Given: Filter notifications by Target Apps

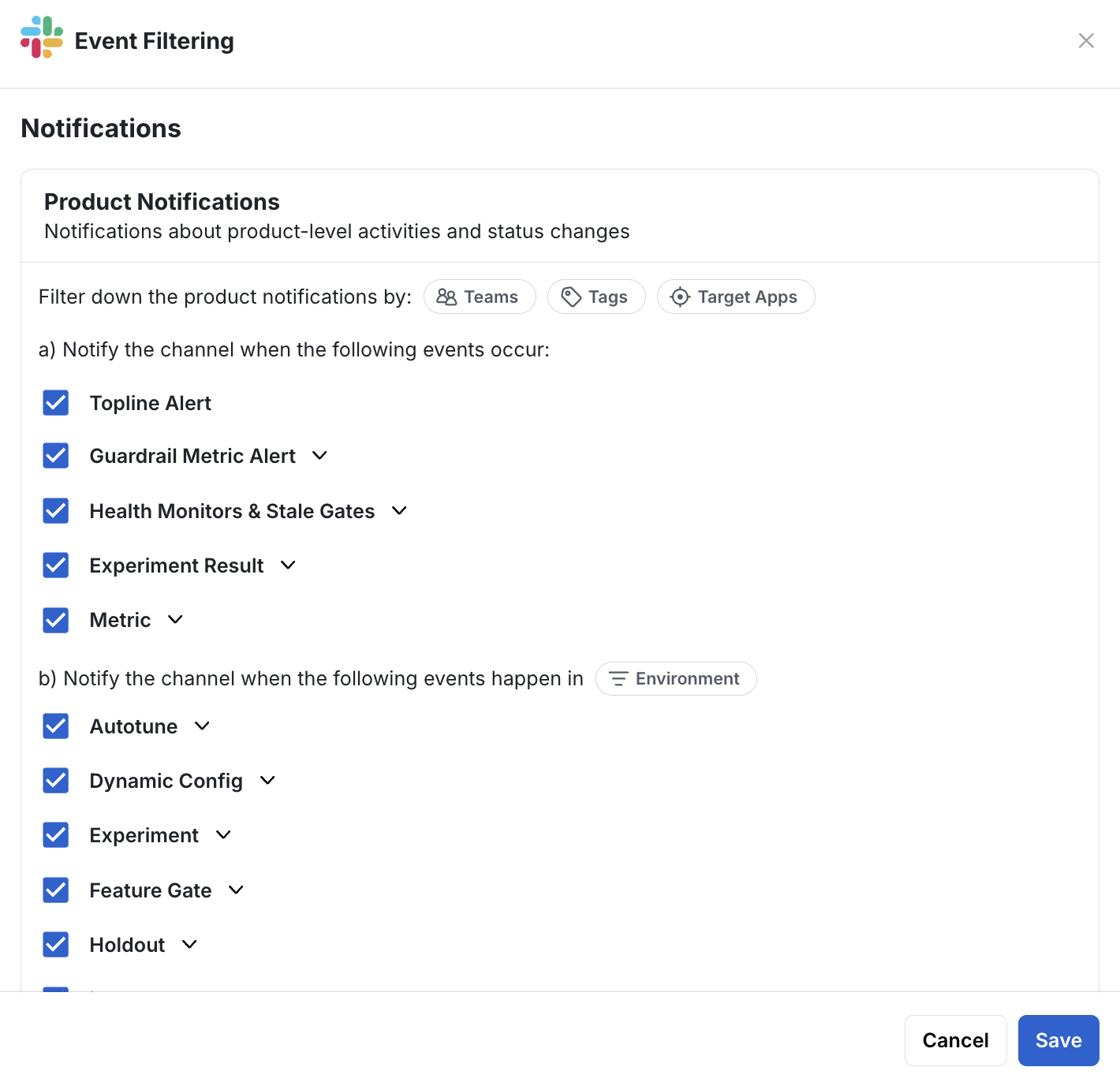Looking at the screenshot, I should tap(736, 297).
